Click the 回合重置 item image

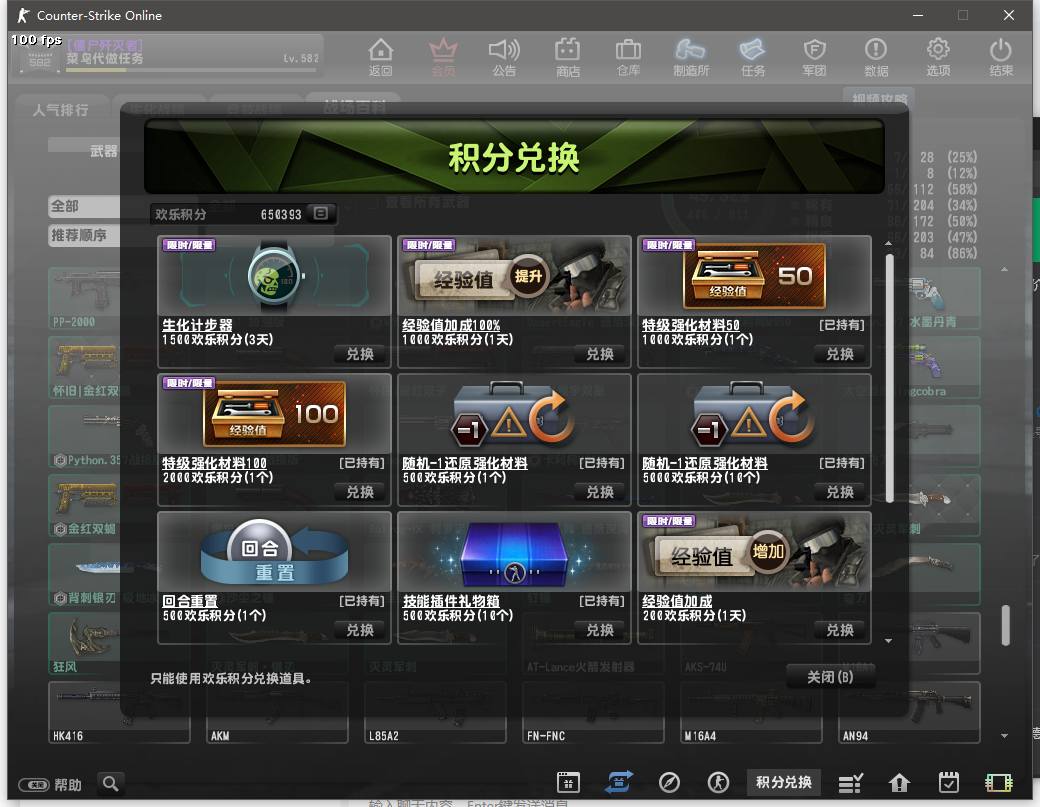tap(275, 552)
